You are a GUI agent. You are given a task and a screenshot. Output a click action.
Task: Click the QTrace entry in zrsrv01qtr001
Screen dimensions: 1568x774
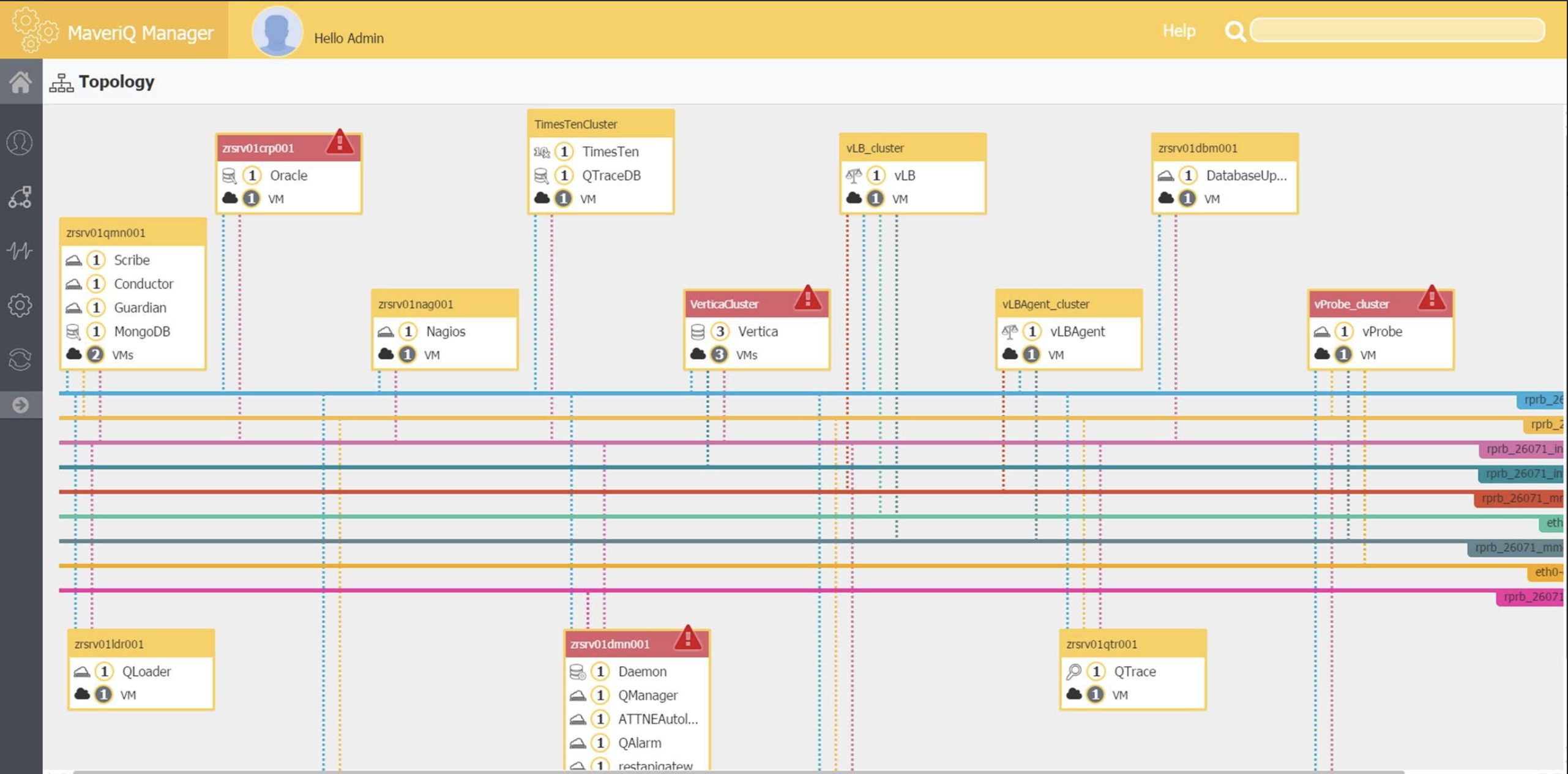tap(1134, 671)
